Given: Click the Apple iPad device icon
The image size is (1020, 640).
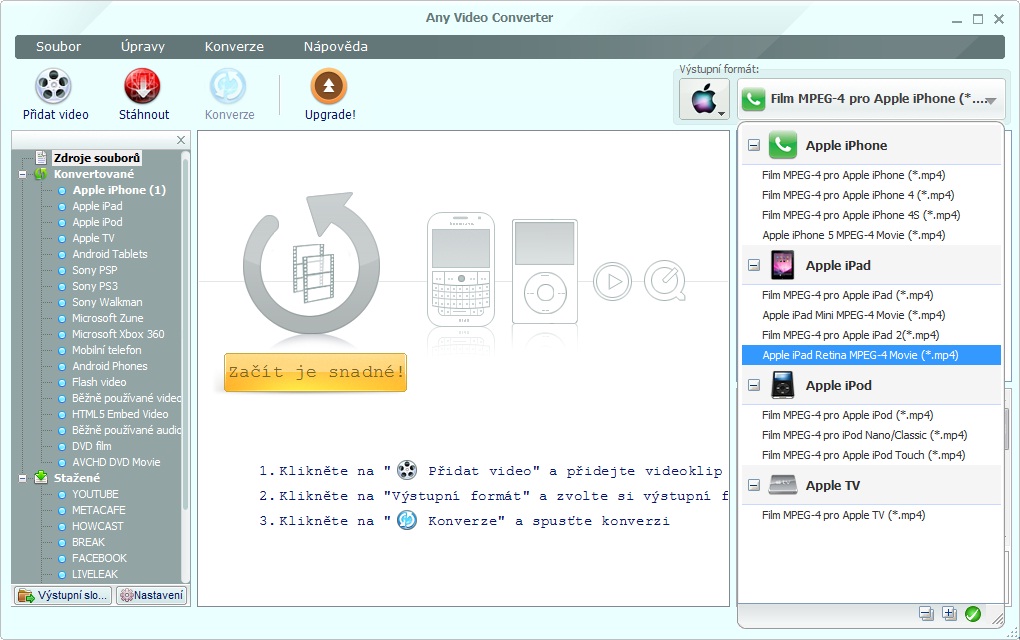Looking at the screenshot, I should tap(783, 265).
